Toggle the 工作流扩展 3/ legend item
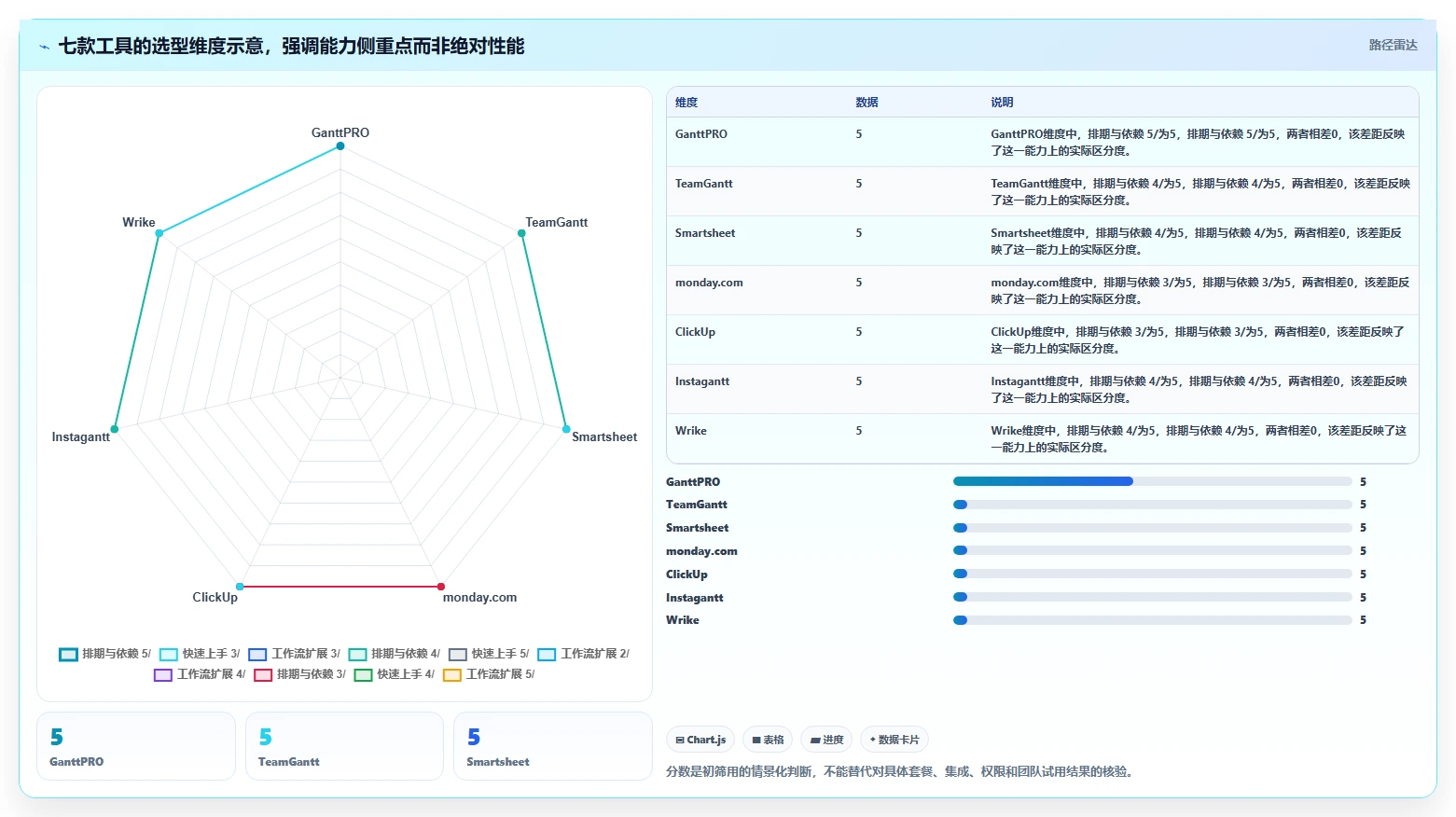This screenshot has height=817, width=1456. 294,654
